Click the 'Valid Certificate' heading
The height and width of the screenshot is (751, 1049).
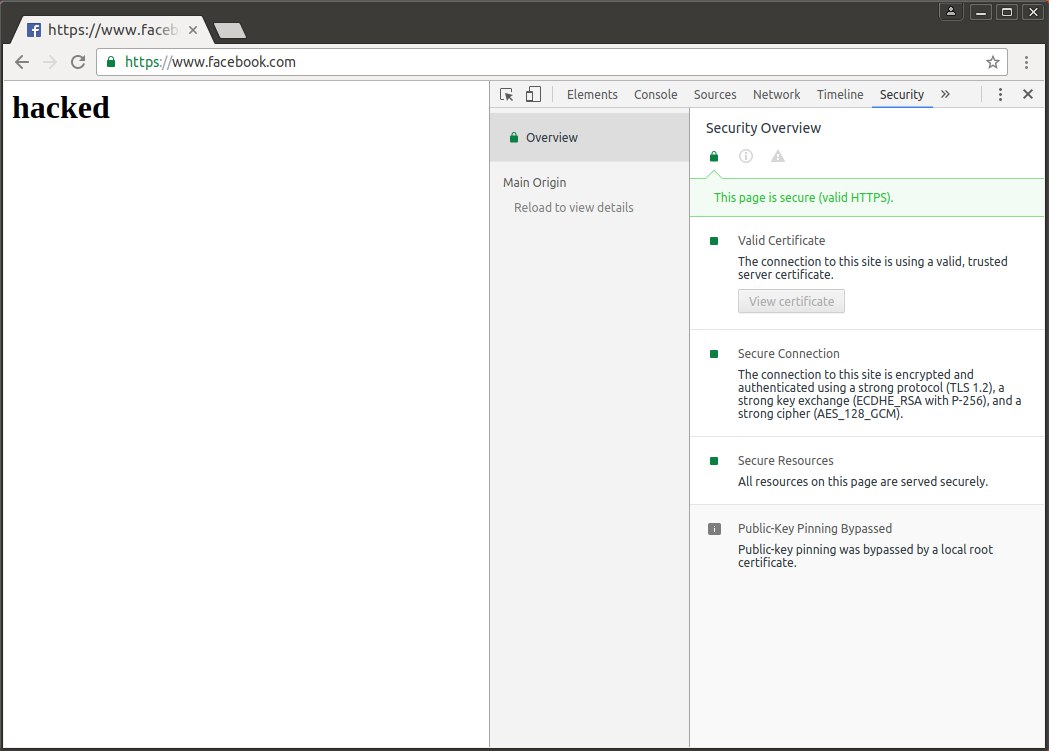tap(781, 241)
